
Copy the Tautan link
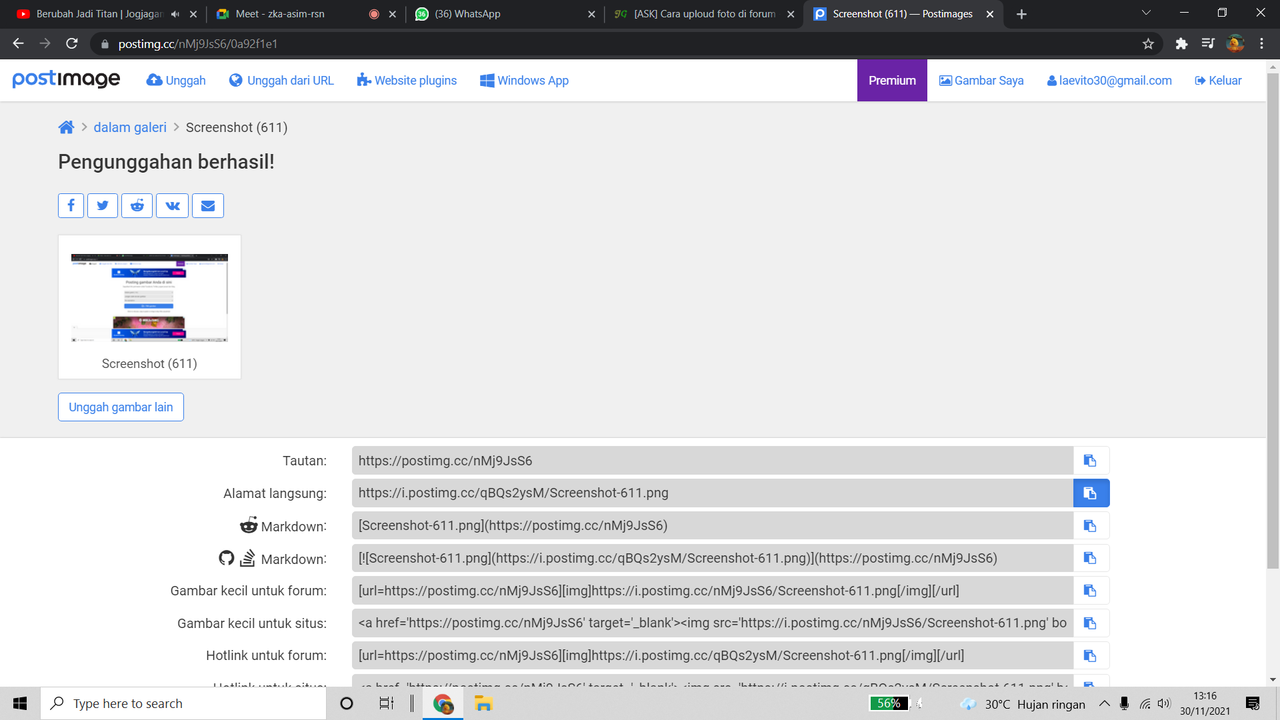(1091, 460)
